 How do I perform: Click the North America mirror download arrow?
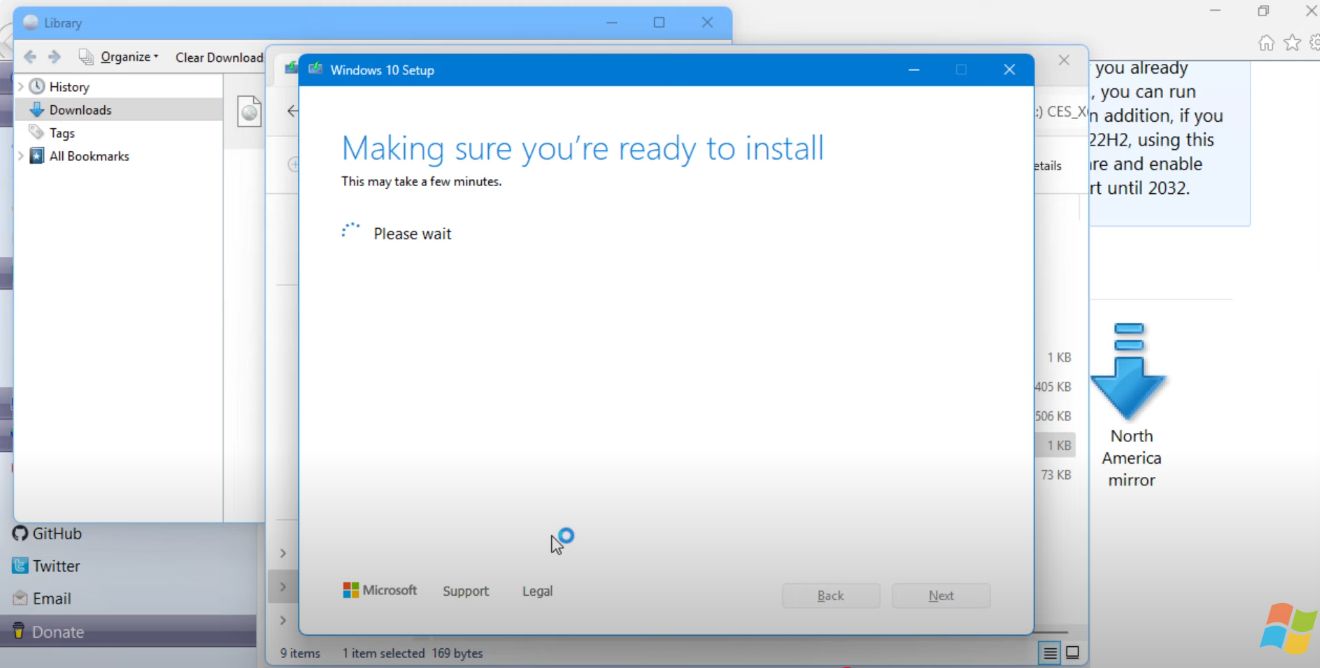click(1129, 372)
